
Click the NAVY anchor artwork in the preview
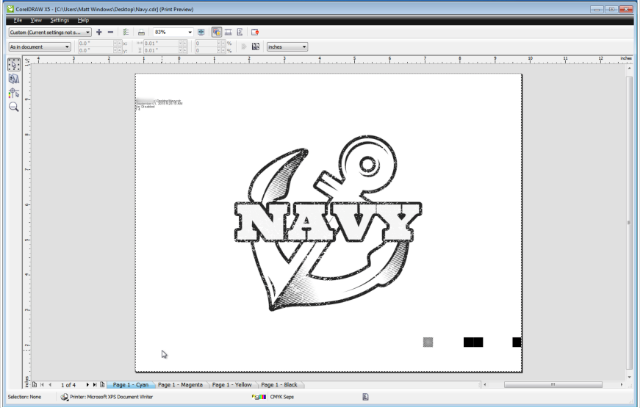click(328, 223)
